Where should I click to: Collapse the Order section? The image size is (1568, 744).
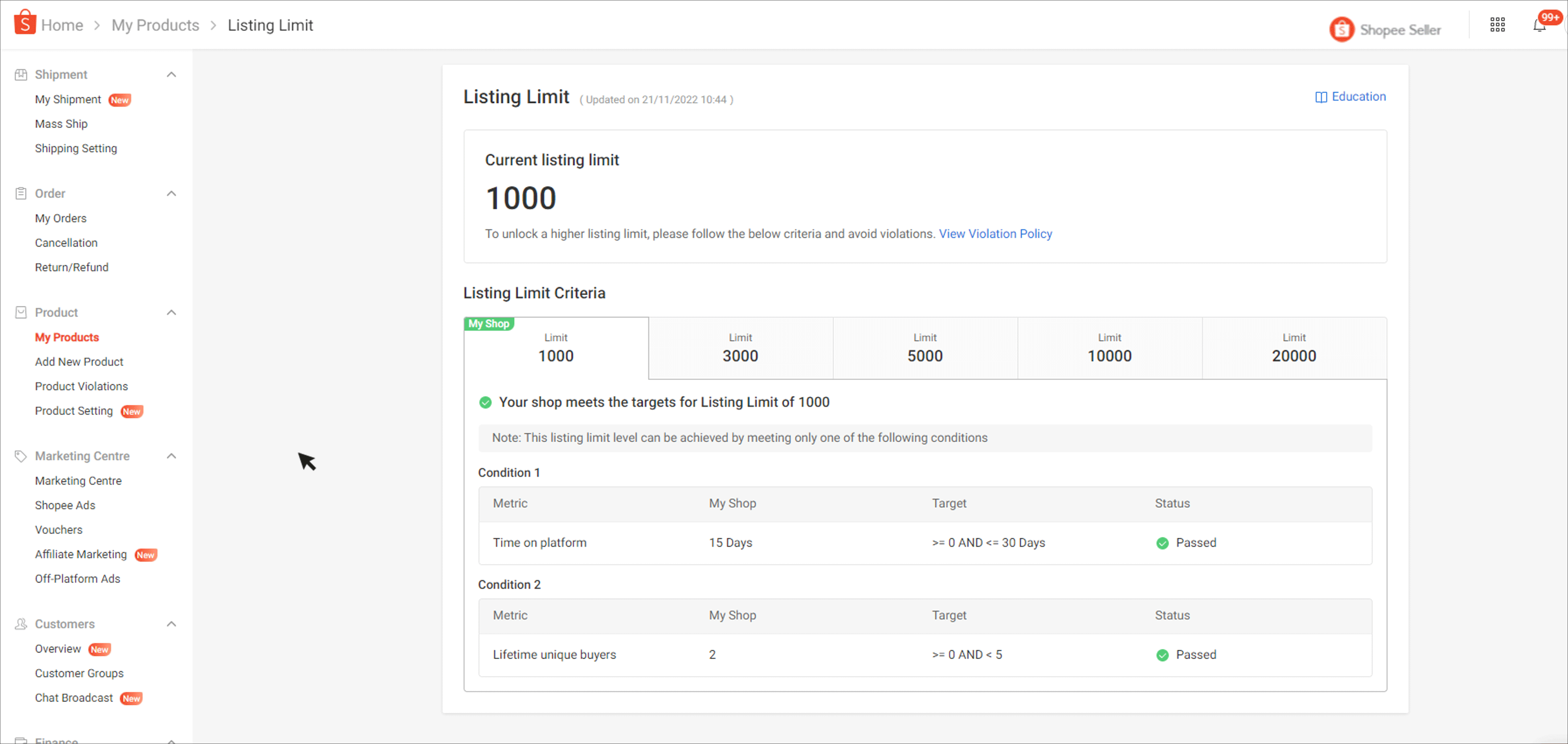[171, 193]
